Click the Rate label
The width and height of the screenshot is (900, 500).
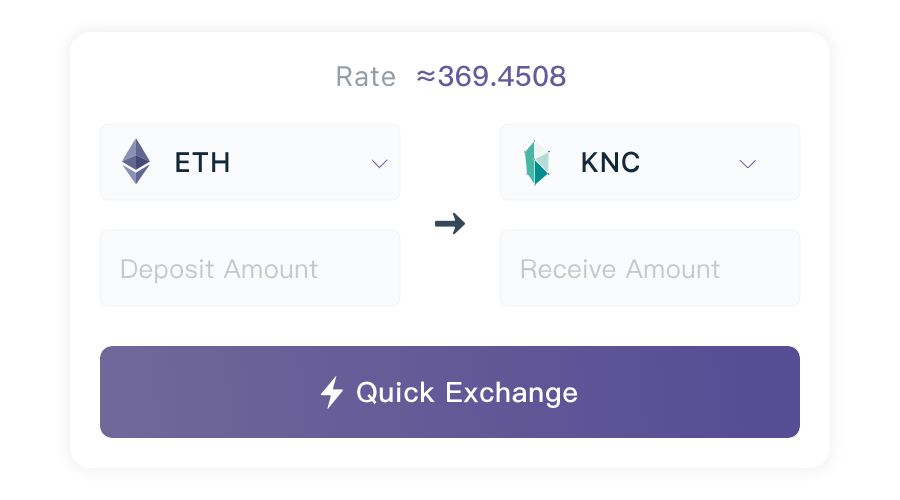click(365, 77)
